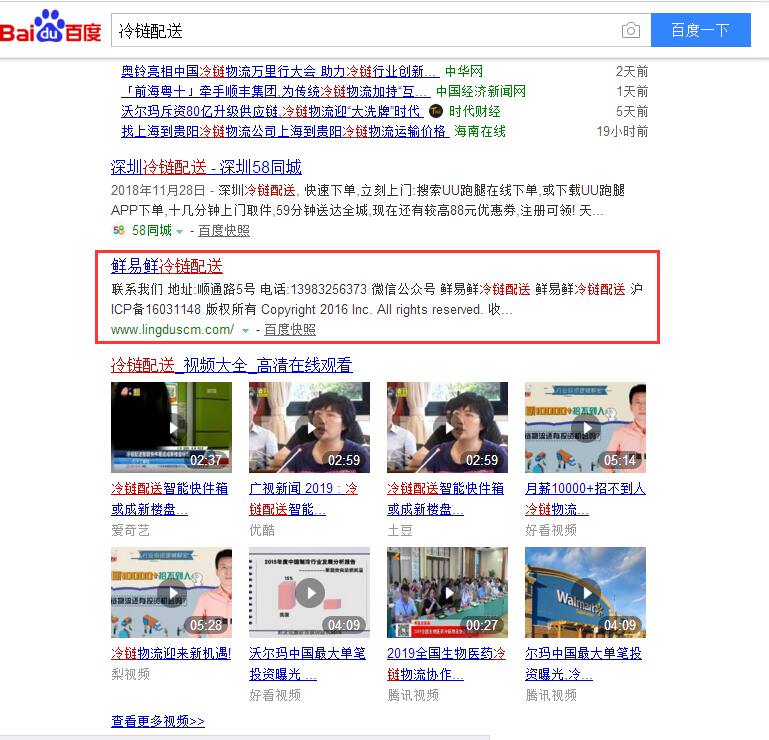Open the 找上海到贵阳冷链物流公司 link

pyautogui.click(x=285, y=131)
